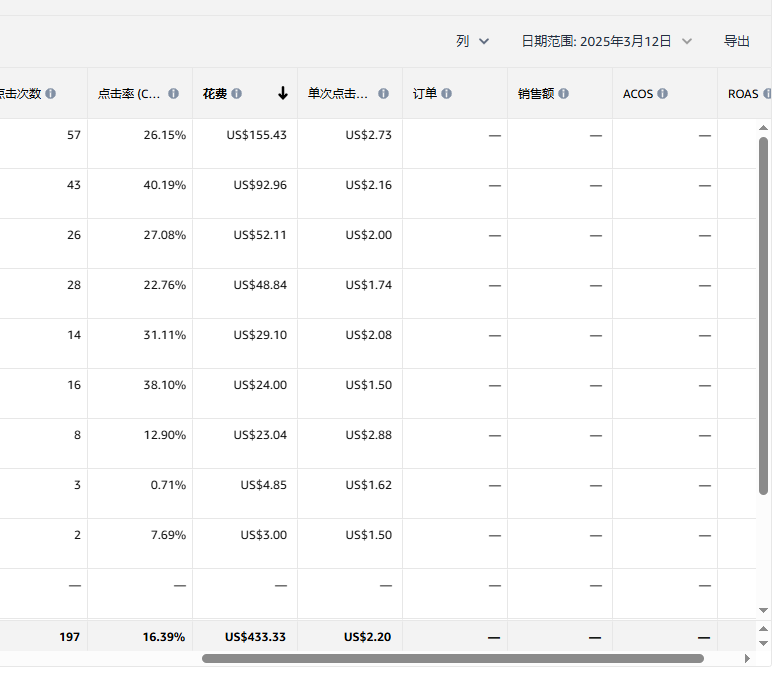This screenshot has width=775, height=693.
Task: Click the table's vertical scrollbar thumb
Action: (x=763, y=316)
